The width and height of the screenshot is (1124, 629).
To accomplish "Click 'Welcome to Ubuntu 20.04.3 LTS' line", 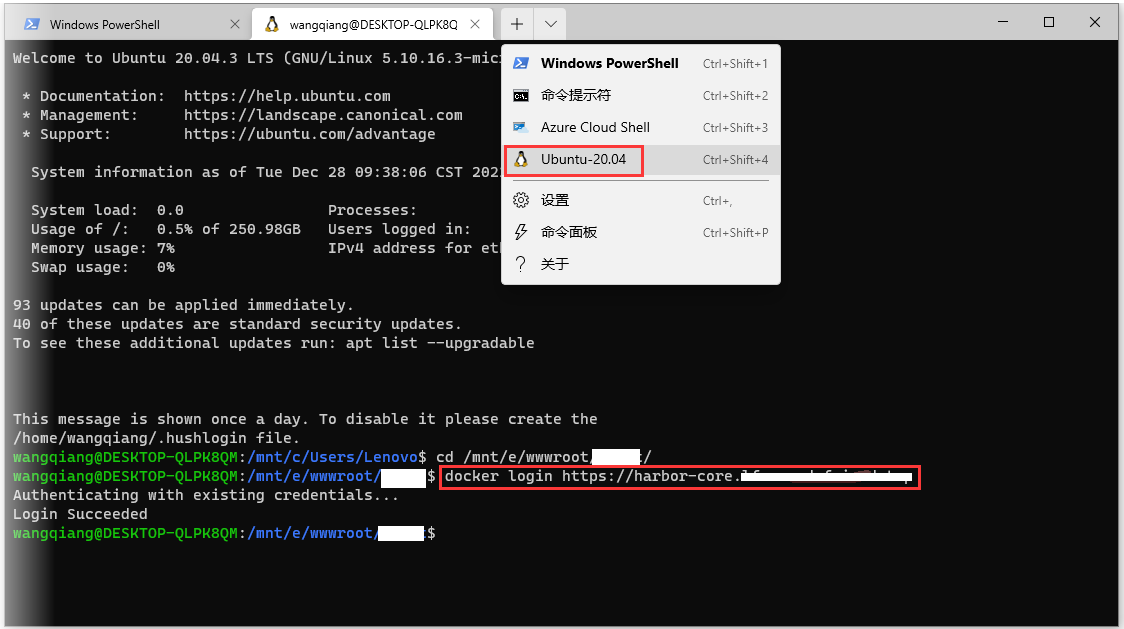I will (x=143, y=58).
